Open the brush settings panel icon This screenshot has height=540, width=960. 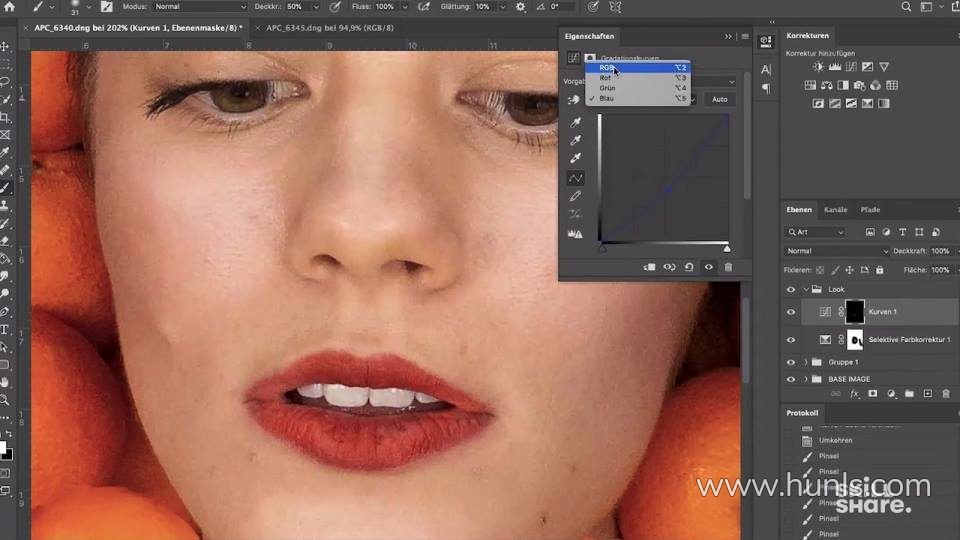click(x=107, y=7)
